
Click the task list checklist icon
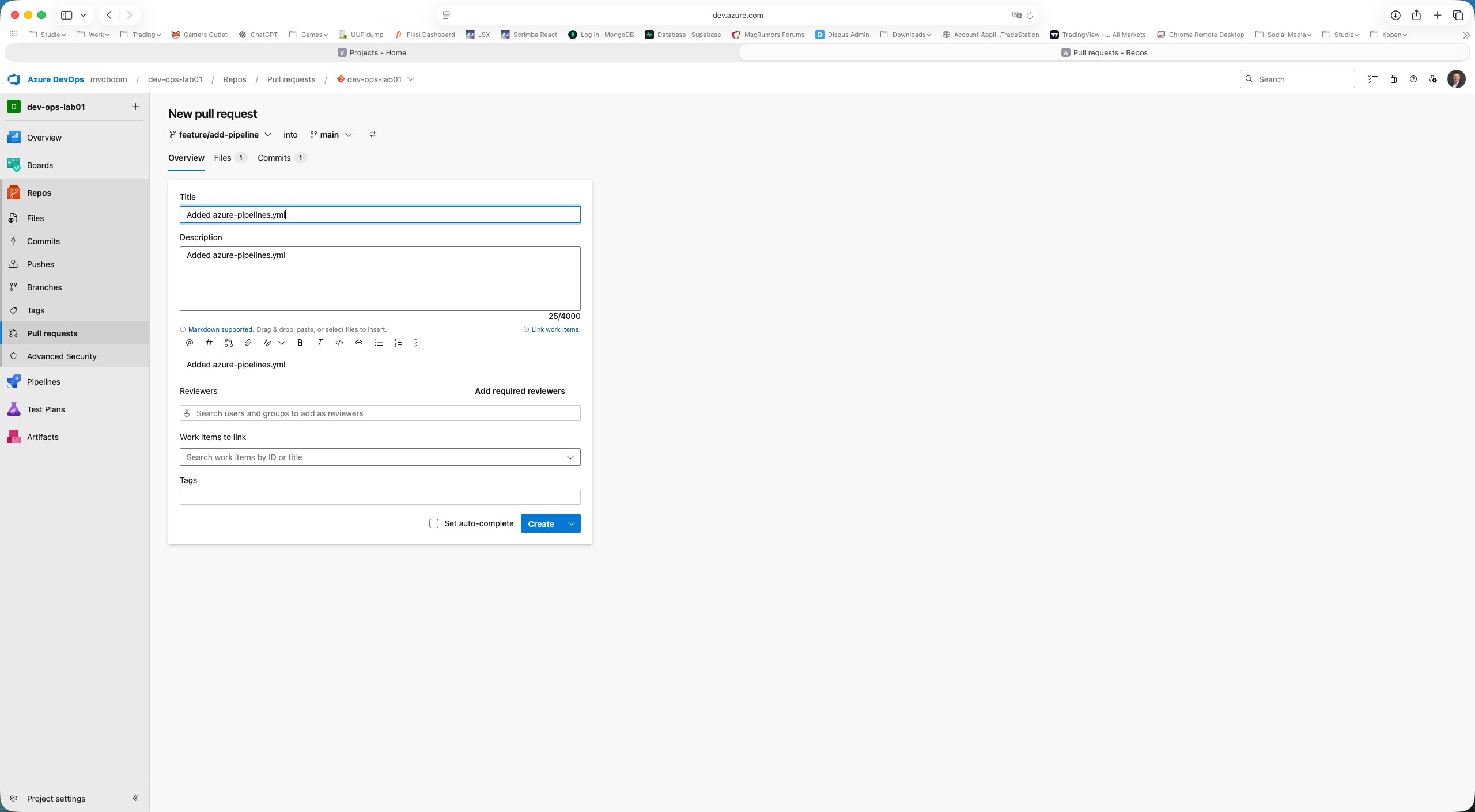pos(419,343)
